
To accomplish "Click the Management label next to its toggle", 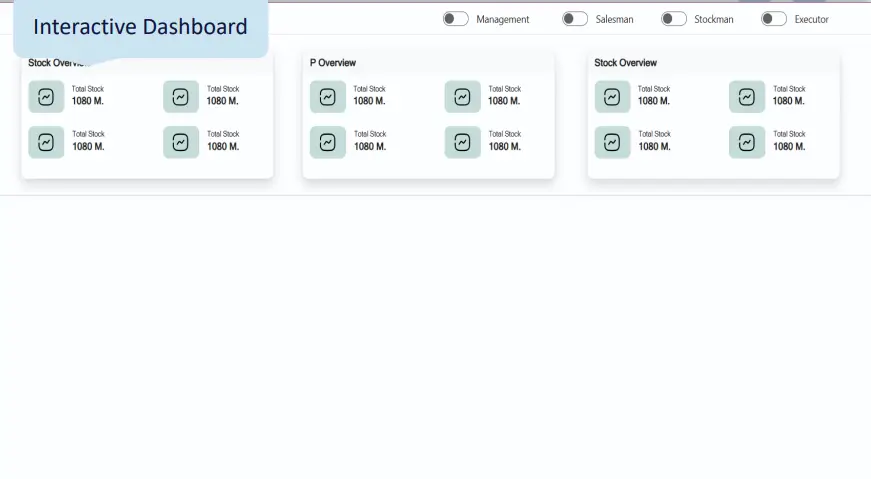I will [503, 19].
